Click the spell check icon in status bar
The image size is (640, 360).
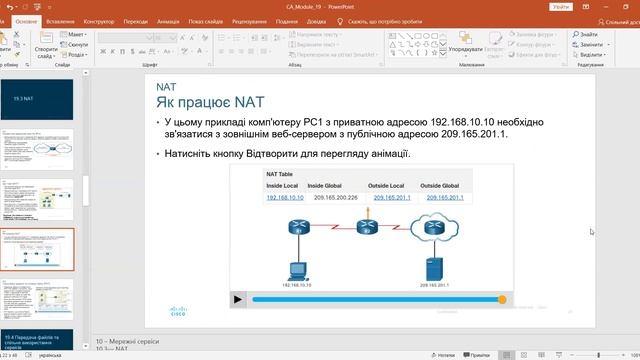pos(28,355)
